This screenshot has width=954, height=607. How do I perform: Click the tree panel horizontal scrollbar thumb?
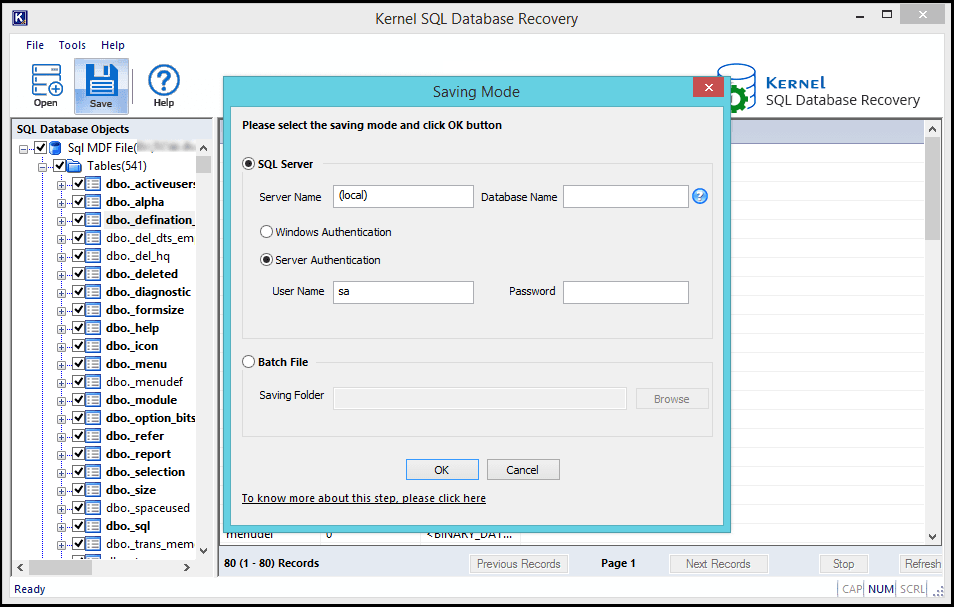(x=60, y=567)
